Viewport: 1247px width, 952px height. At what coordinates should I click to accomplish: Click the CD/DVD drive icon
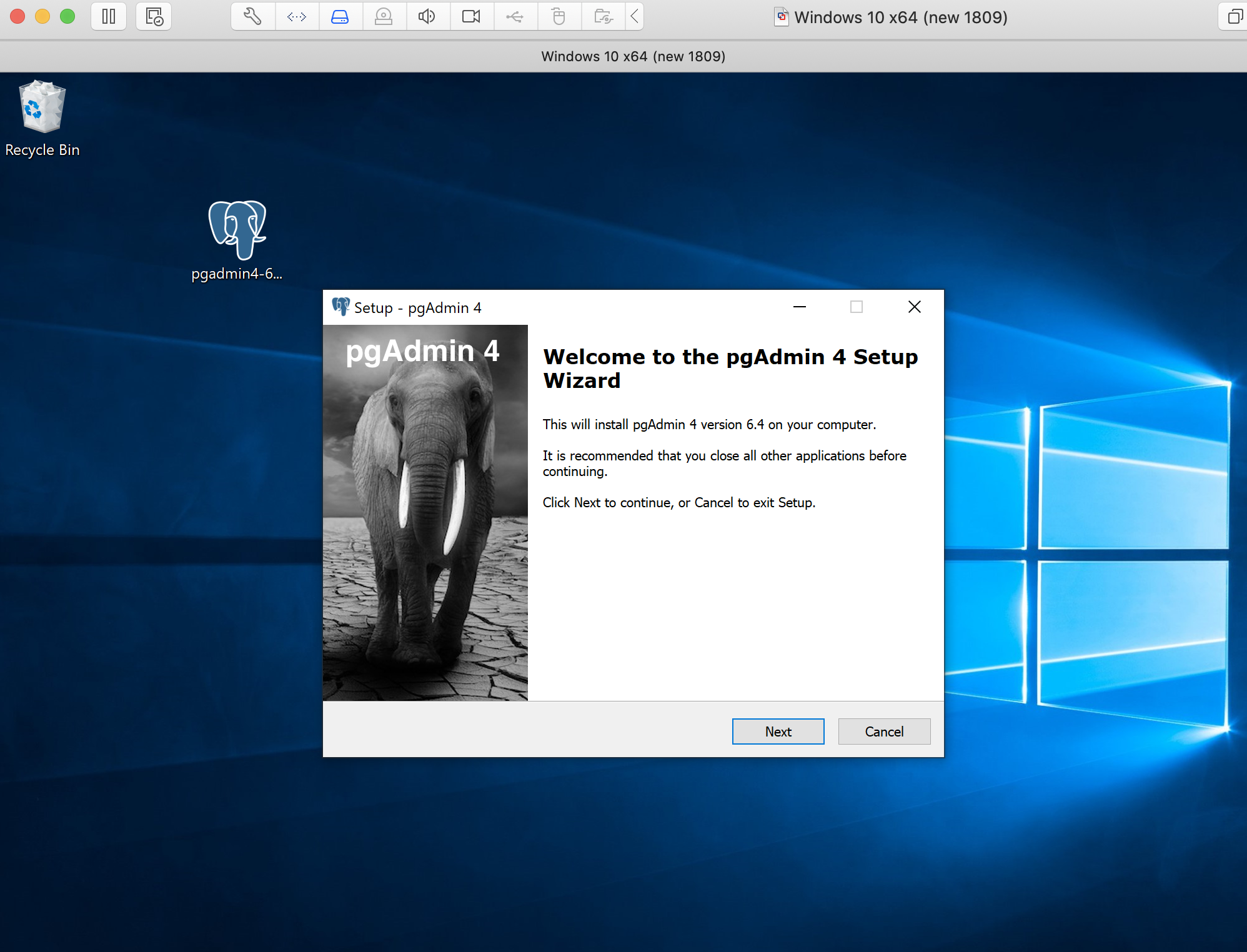pos(384,16)
